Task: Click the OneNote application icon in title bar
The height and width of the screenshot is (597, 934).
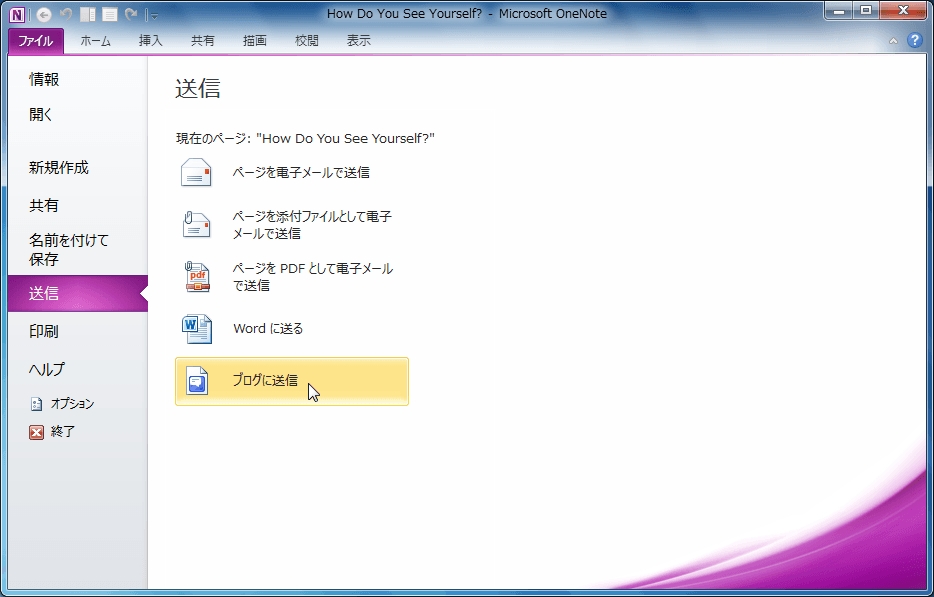Action: coord(17,14)
